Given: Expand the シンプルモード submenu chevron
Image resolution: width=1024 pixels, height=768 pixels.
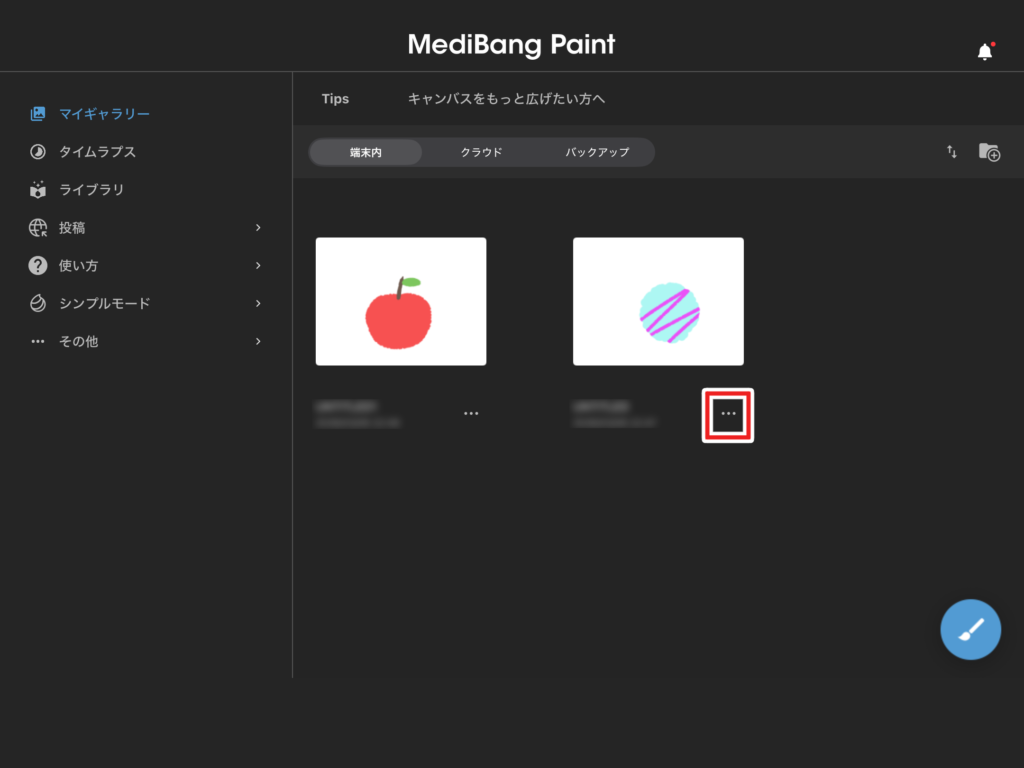Looking at the screenshot, I should tap(258, 303).
